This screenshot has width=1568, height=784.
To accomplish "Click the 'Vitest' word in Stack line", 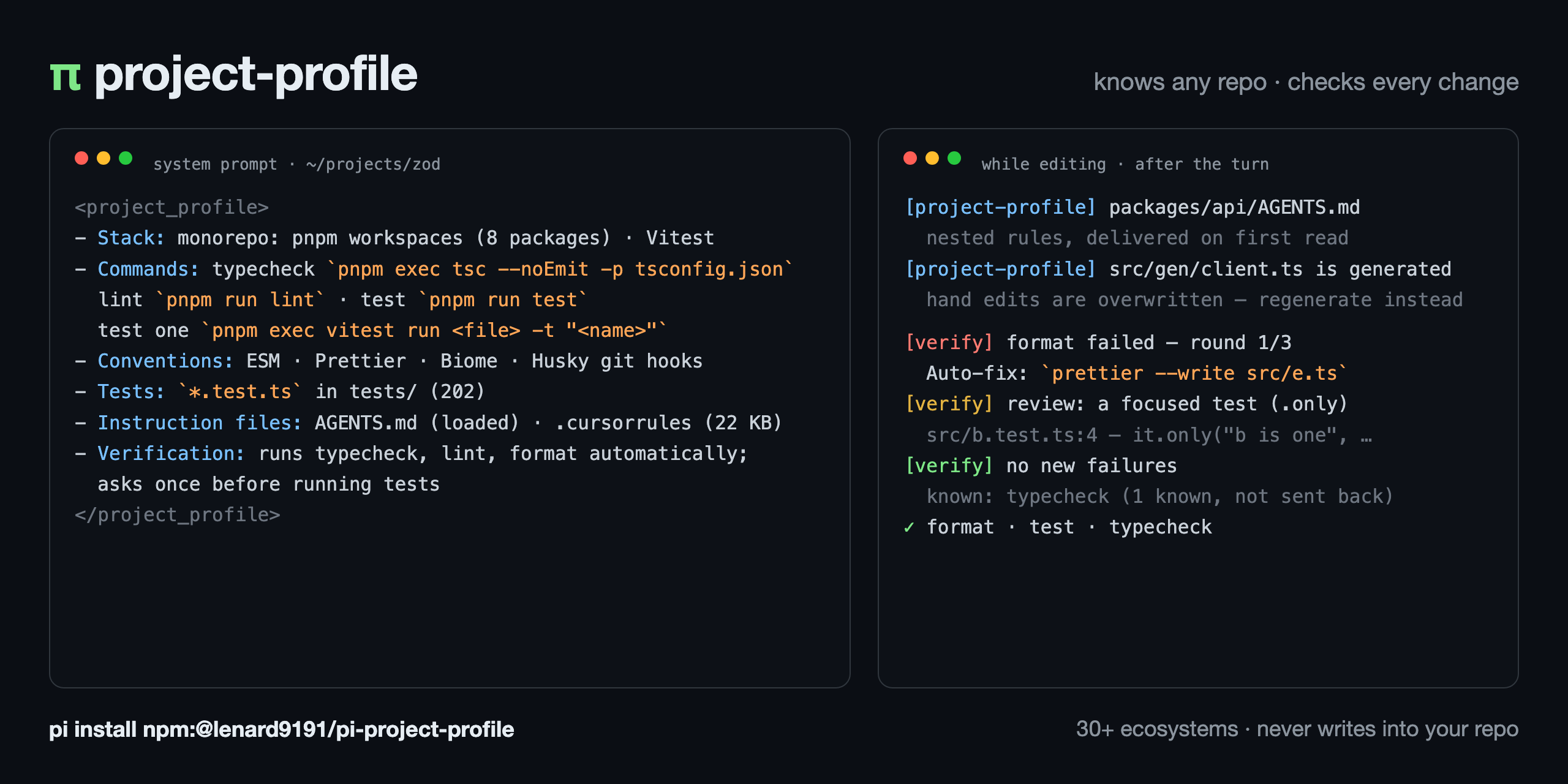I will coord(680,238).
